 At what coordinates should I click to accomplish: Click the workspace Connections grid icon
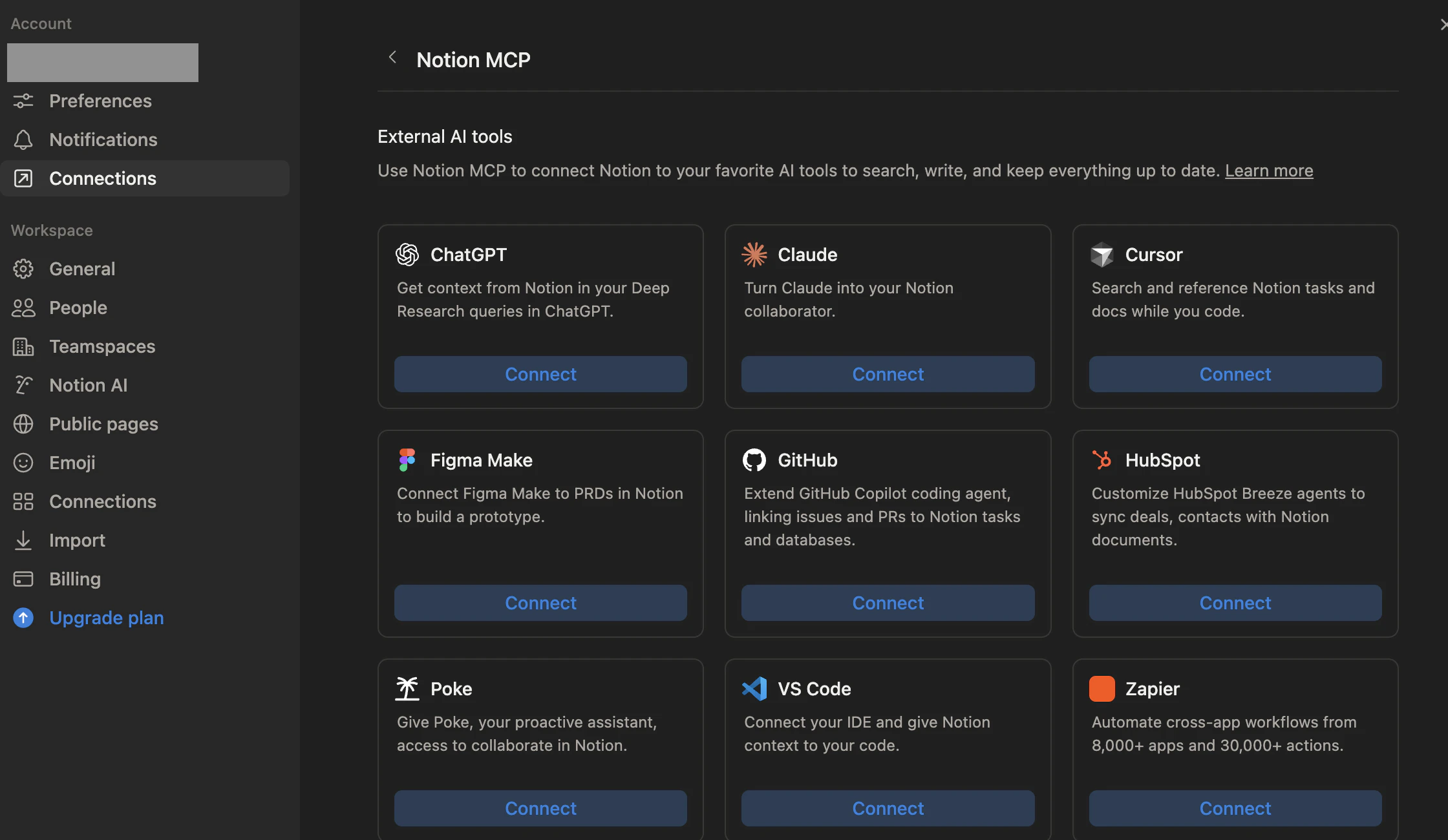[x=23, y=501]
